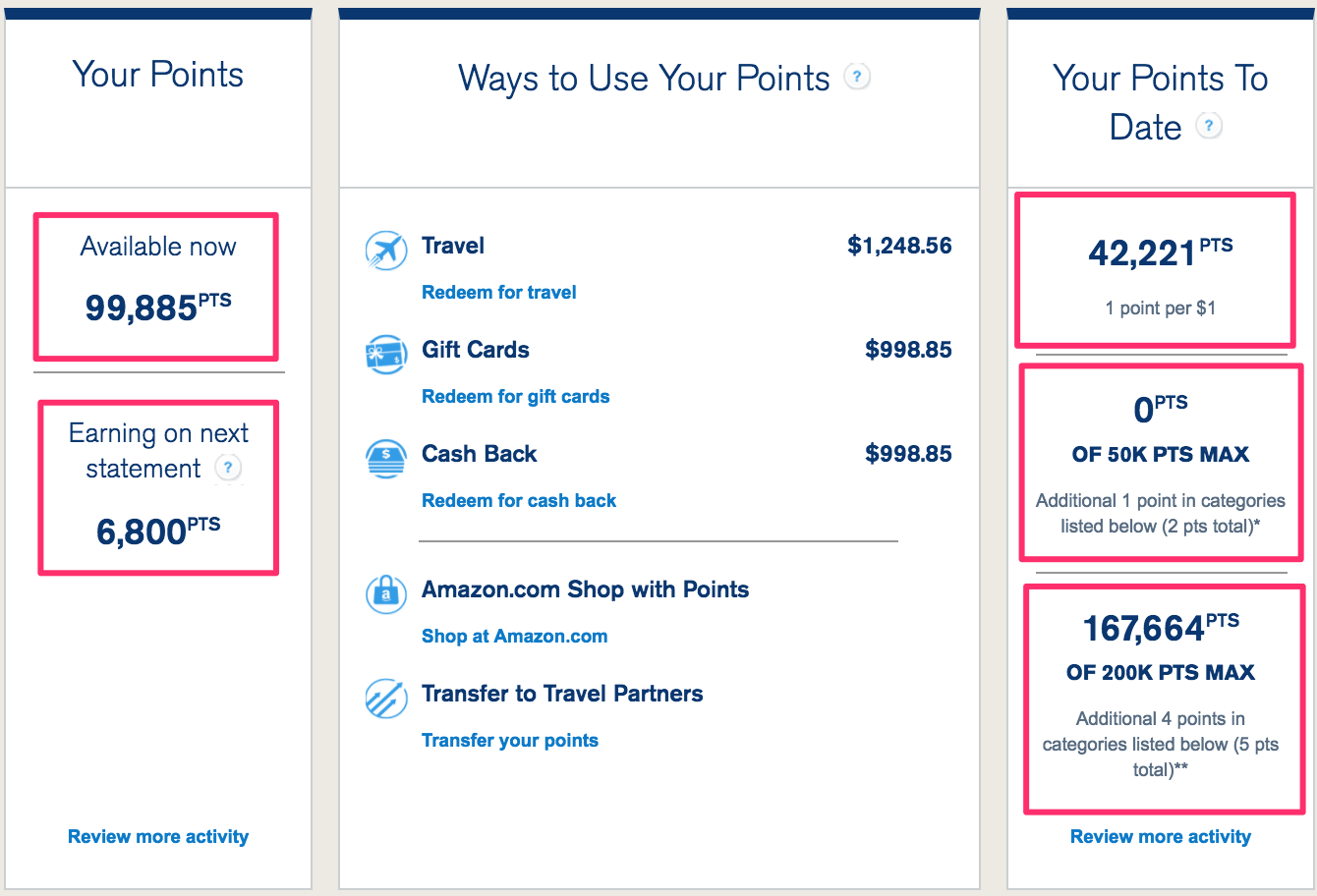Click the Transfer to Travel Partners icon
This screenshot has width=1317, height=896.
pos(385,699)
